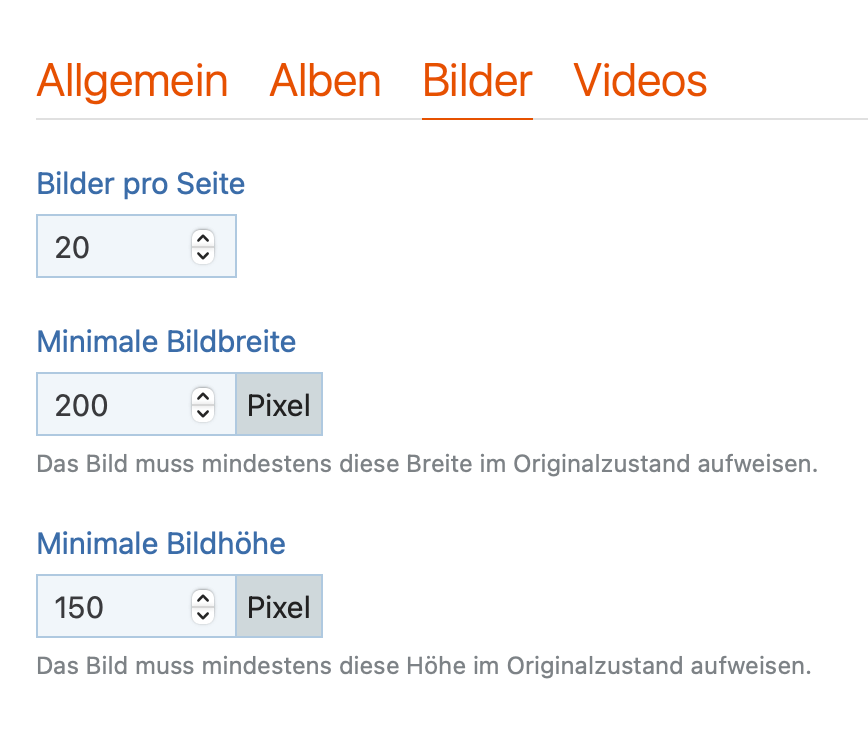
Task: Click into the Minimale Bildbreite value field
Action: point(110,405)
